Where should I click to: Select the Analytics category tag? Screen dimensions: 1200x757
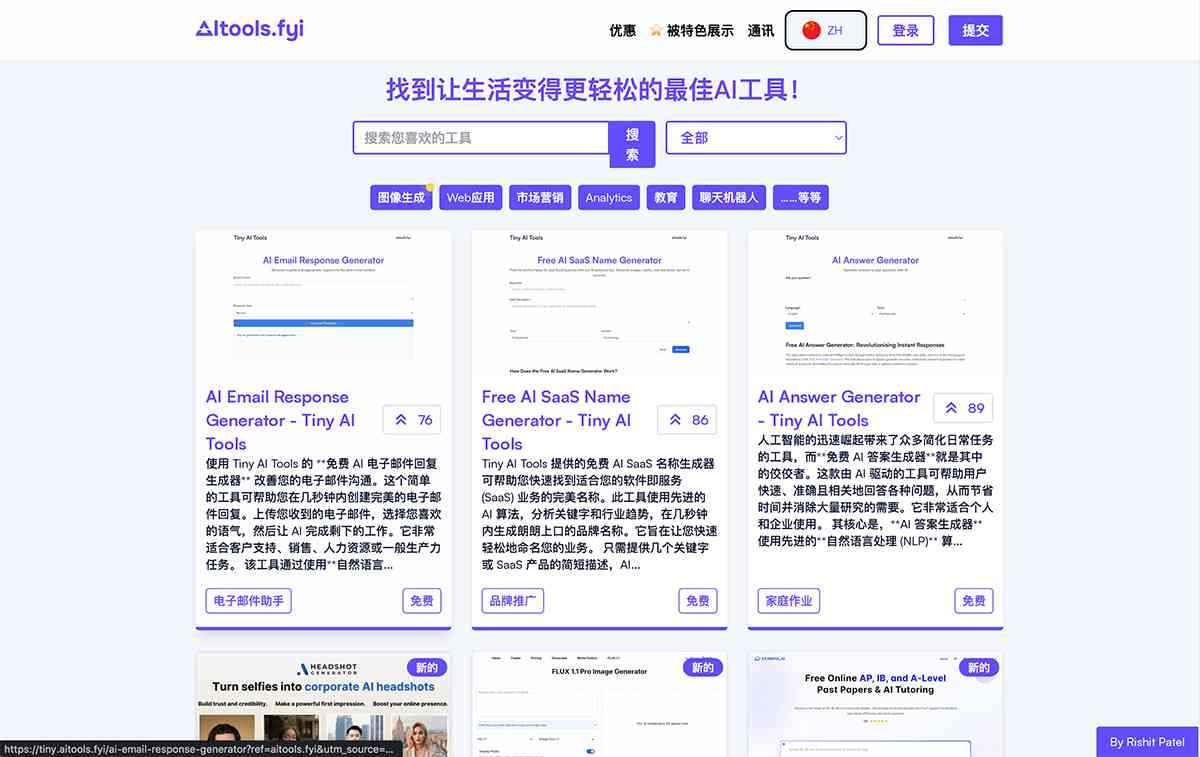coord(609,197)
